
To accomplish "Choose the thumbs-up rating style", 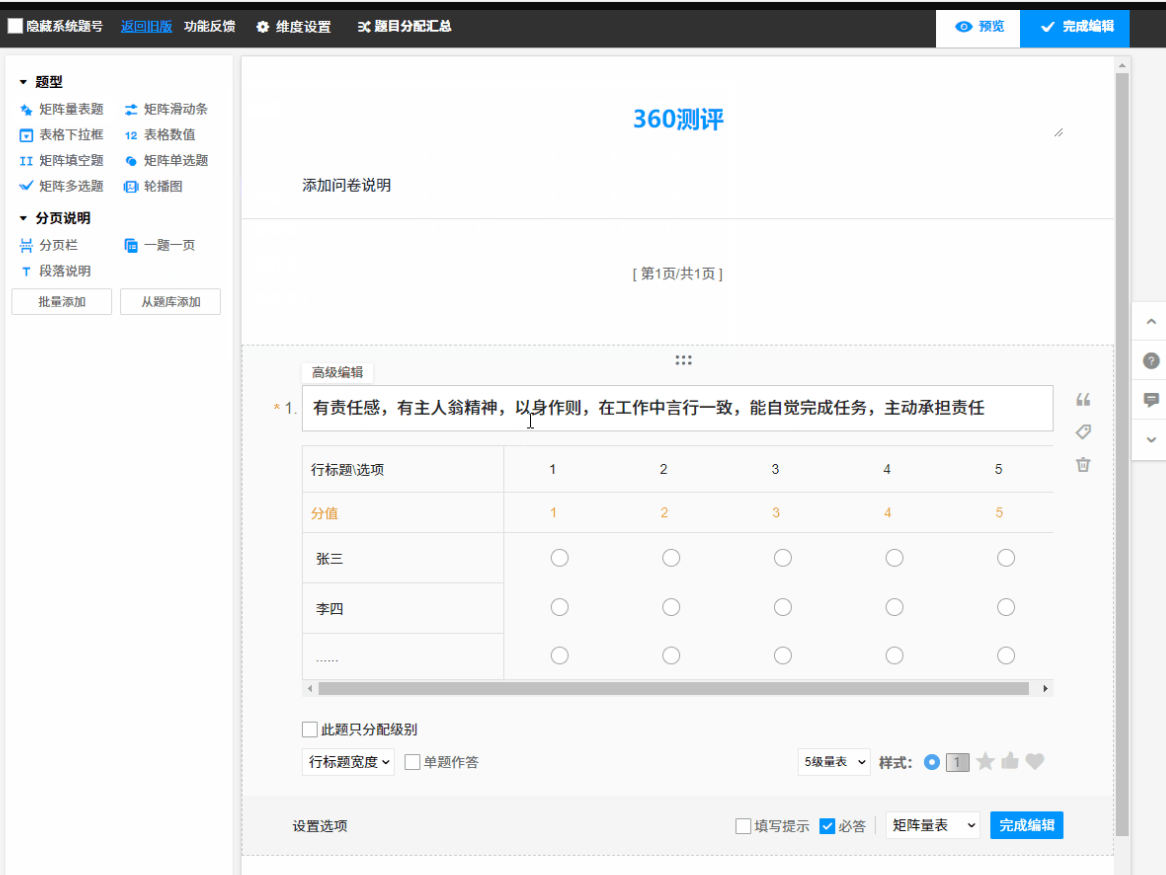I will pos(1010,761).
